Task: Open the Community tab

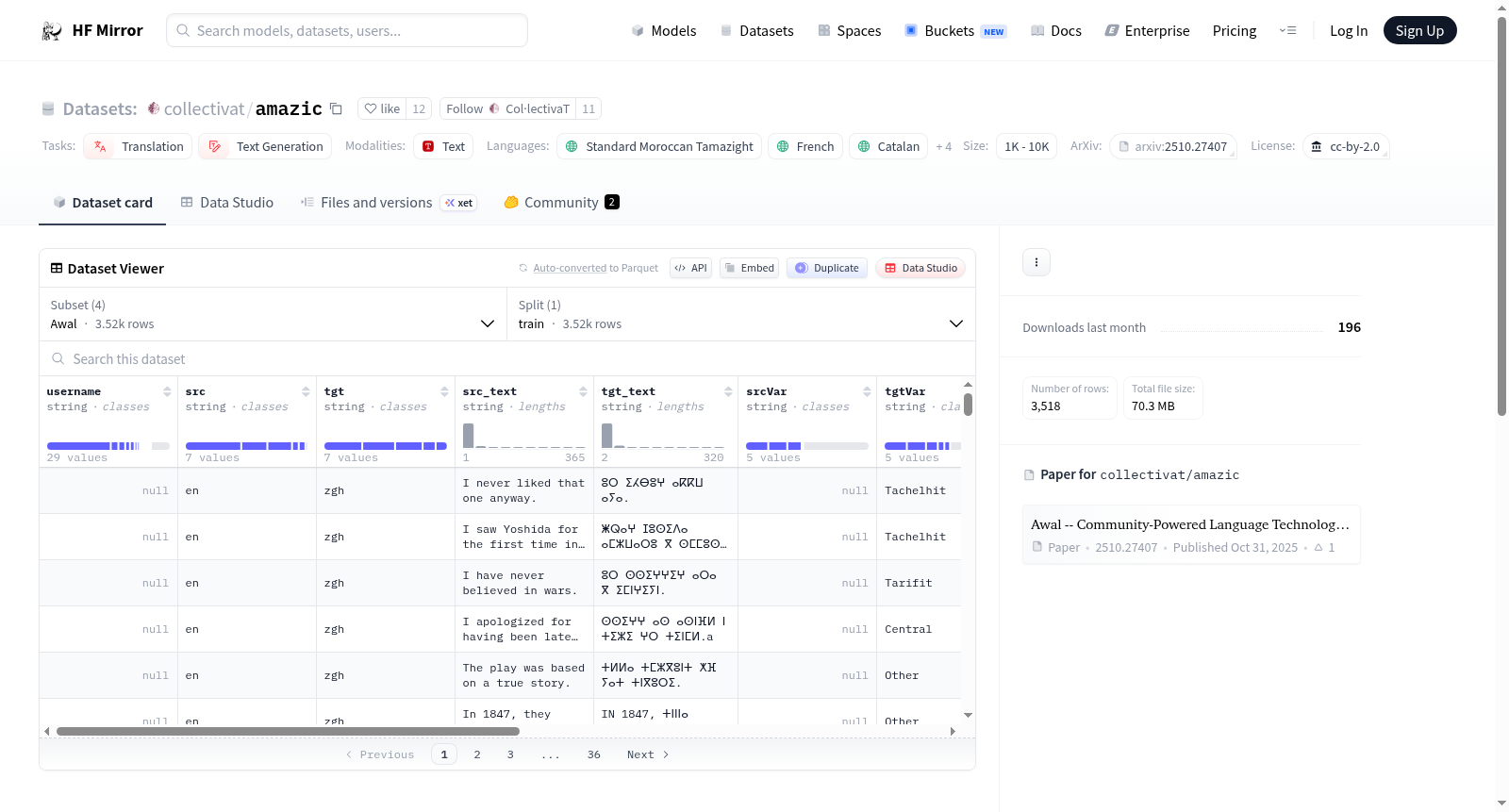Action: coord(561,202)
